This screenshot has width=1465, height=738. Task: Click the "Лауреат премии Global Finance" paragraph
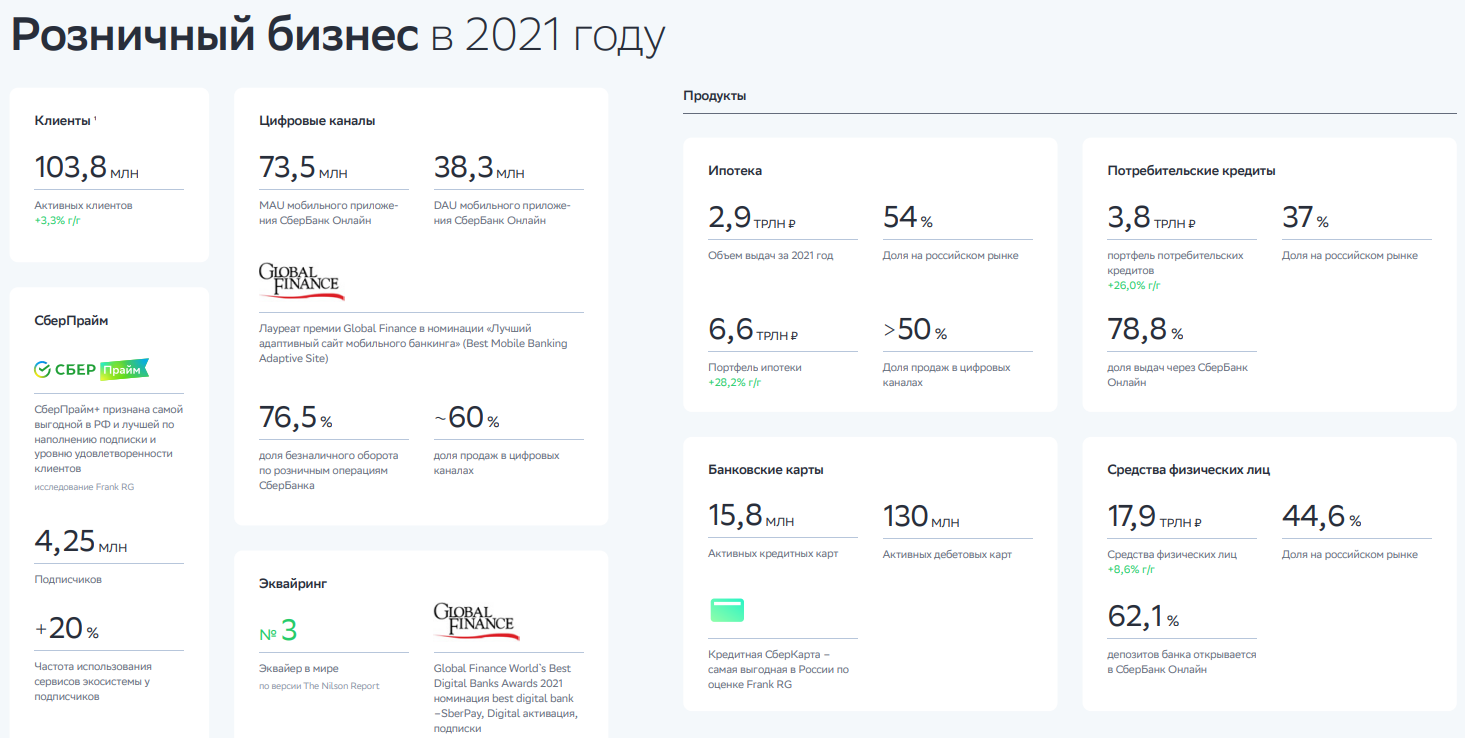[x=413, y=343]
